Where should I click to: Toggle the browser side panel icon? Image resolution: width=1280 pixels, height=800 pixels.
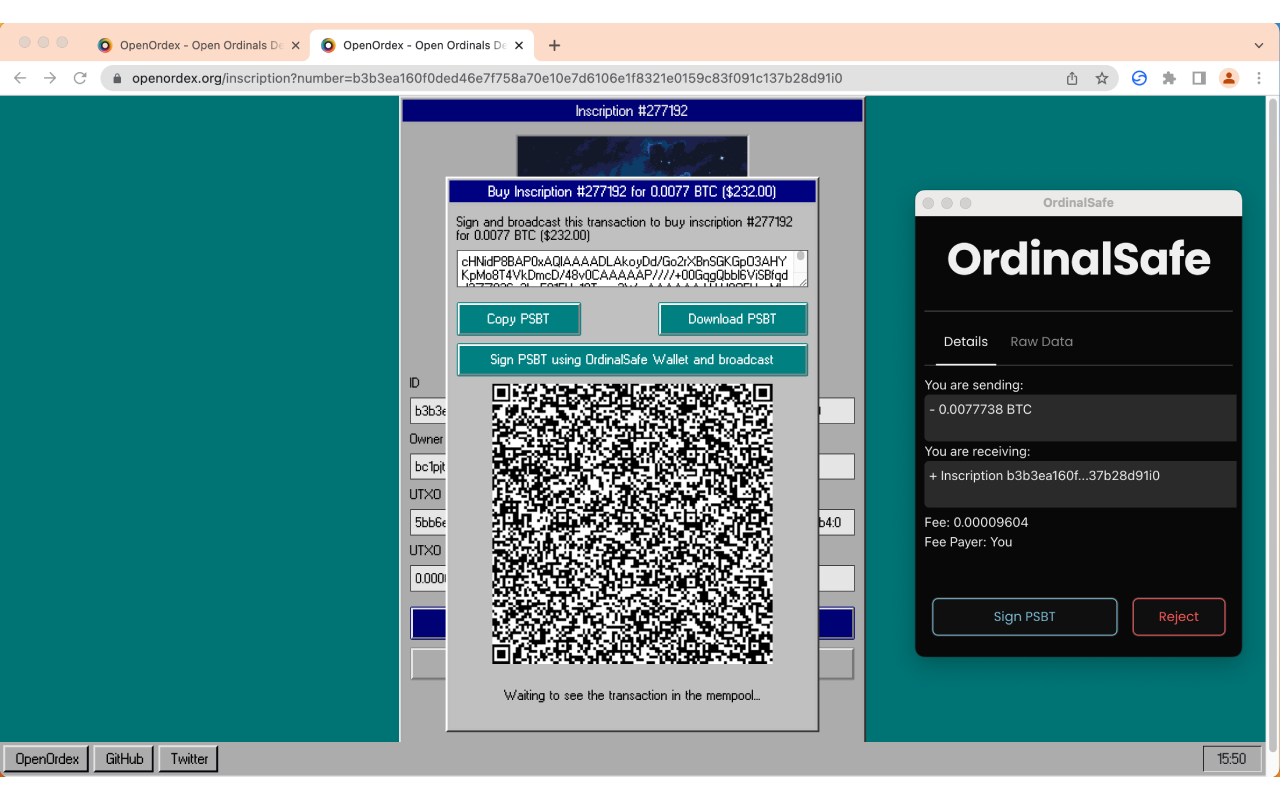[1199, 78]
